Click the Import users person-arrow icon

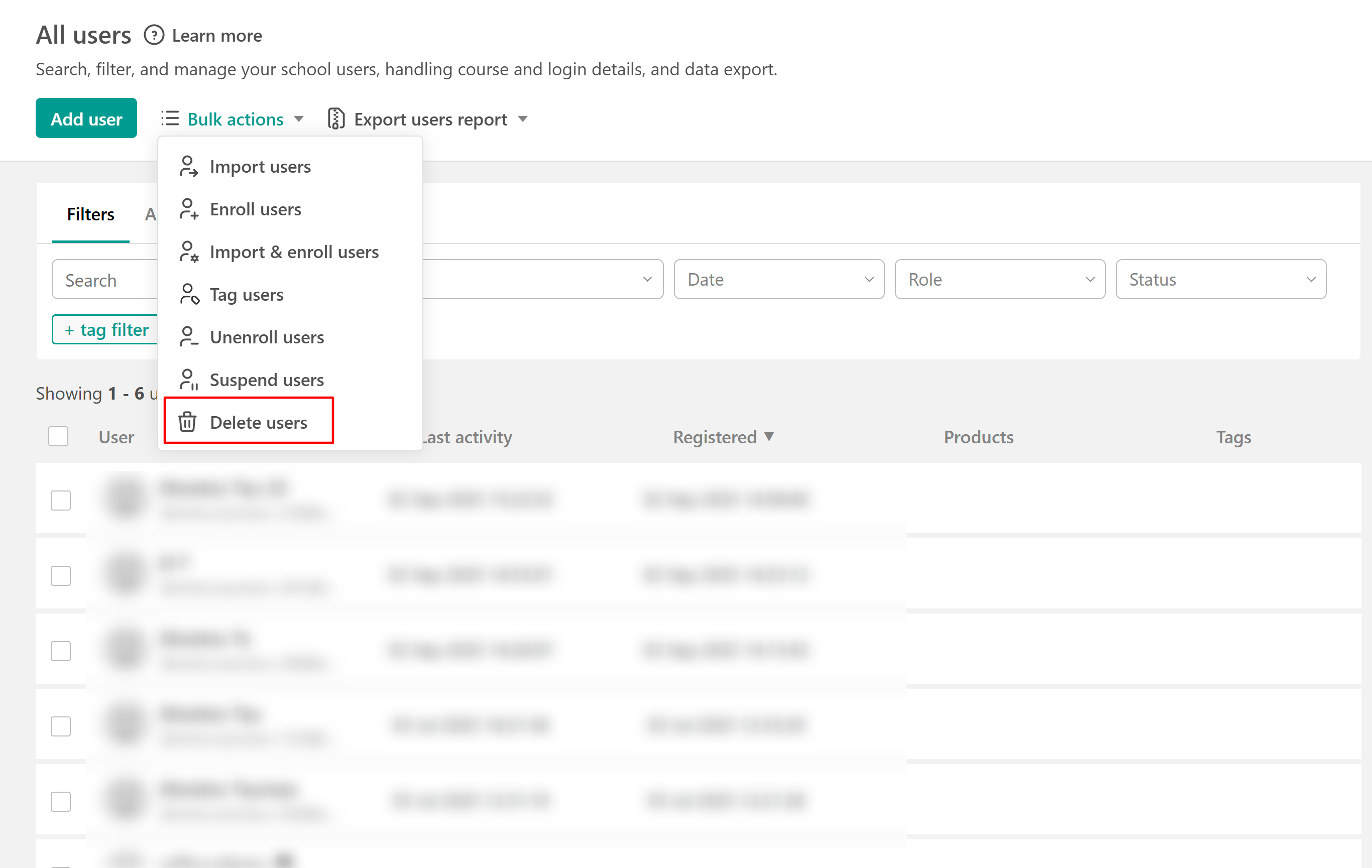coord(188,166)
